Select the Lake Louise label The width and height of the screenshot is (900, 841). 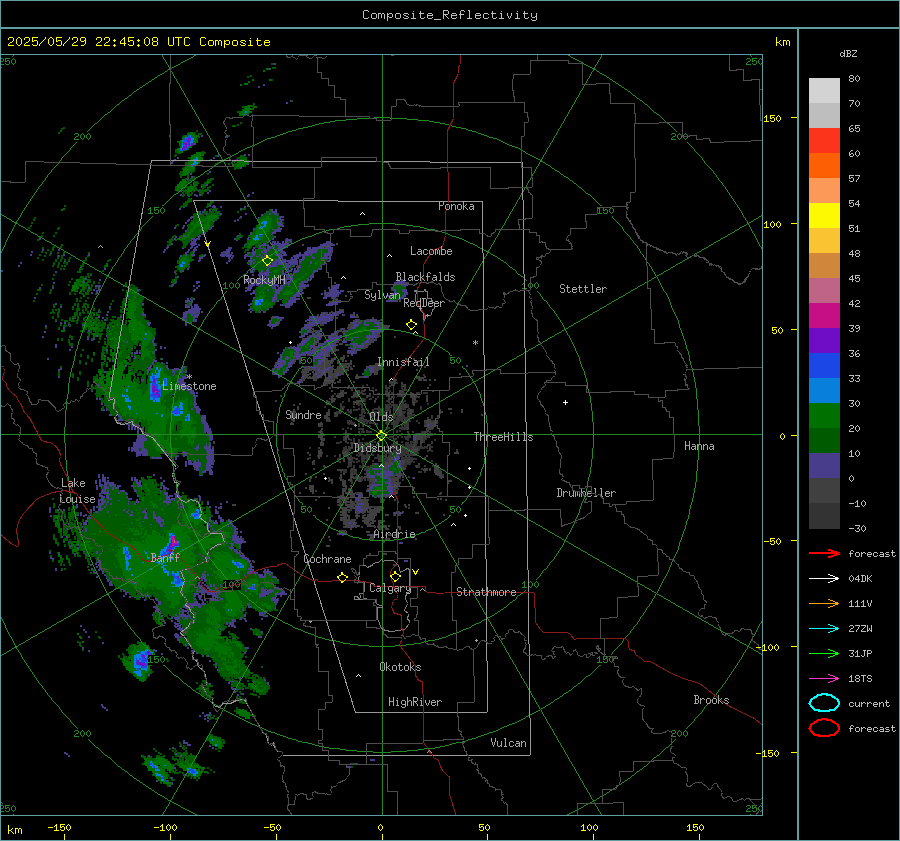77,491
